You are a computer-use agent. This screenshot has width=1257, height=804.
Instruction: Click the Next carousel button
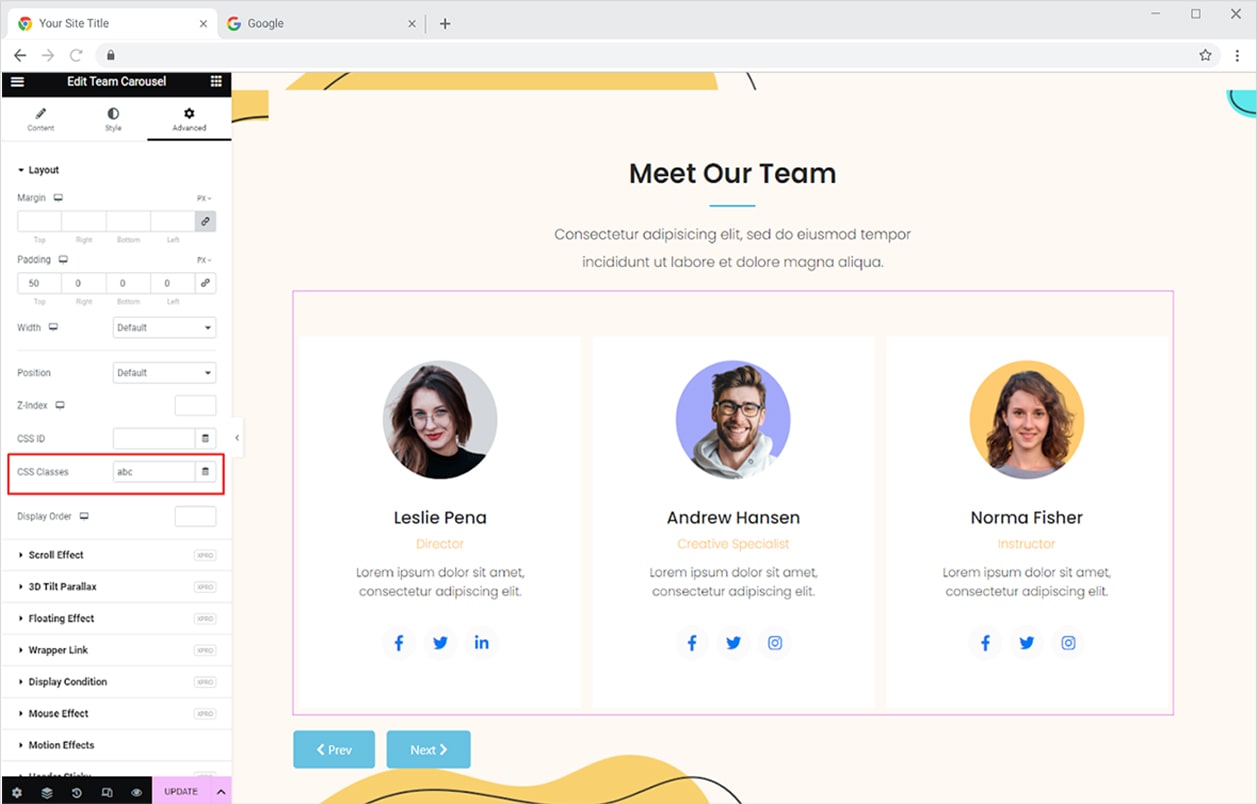pyautogui.click(x=428, y=750)
